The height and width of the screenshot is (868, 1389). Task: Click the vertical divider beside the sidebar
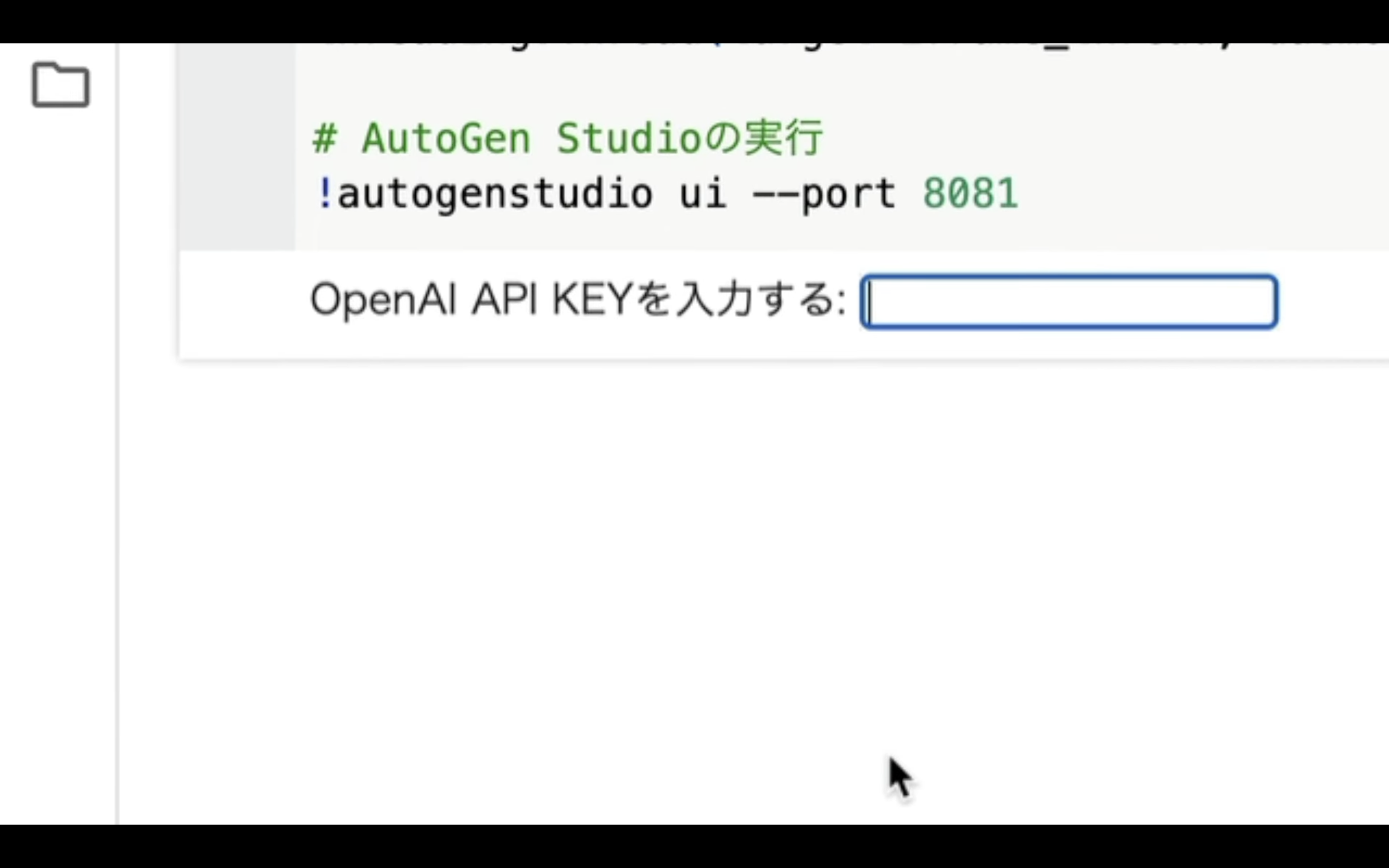tap(117, 434)
